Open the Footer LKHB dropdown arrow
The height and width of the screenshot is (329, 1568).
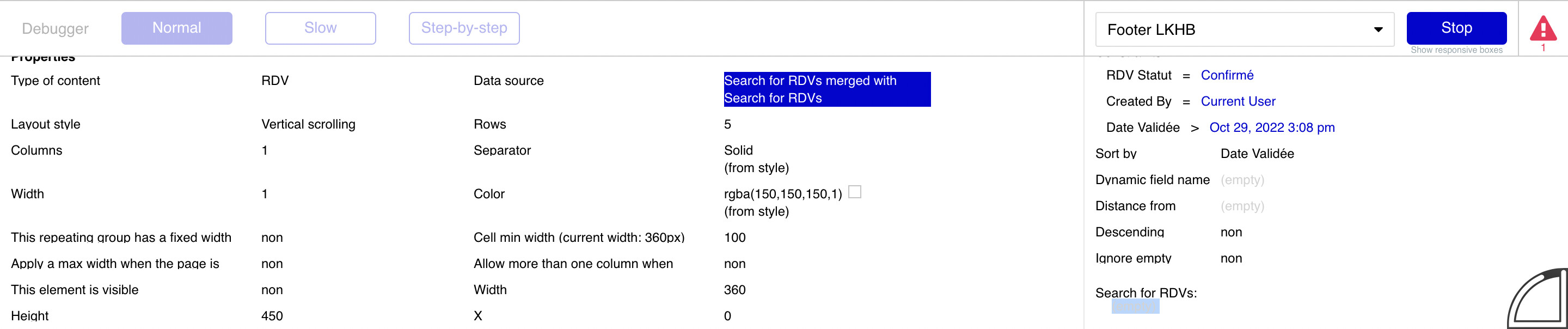[x=1378, y=29]
